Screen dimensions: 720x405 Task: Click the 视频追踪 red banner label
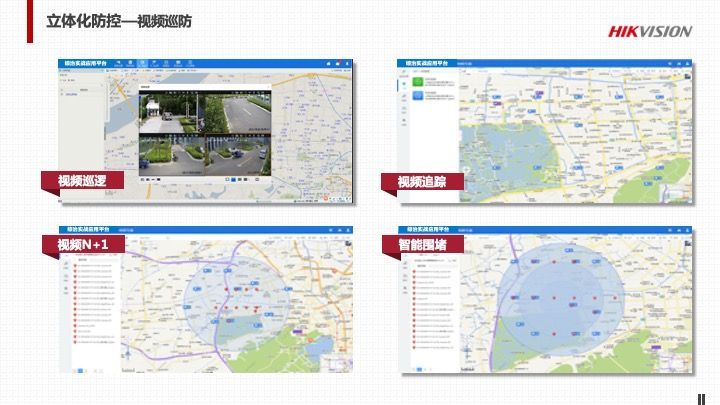[422, 182]
